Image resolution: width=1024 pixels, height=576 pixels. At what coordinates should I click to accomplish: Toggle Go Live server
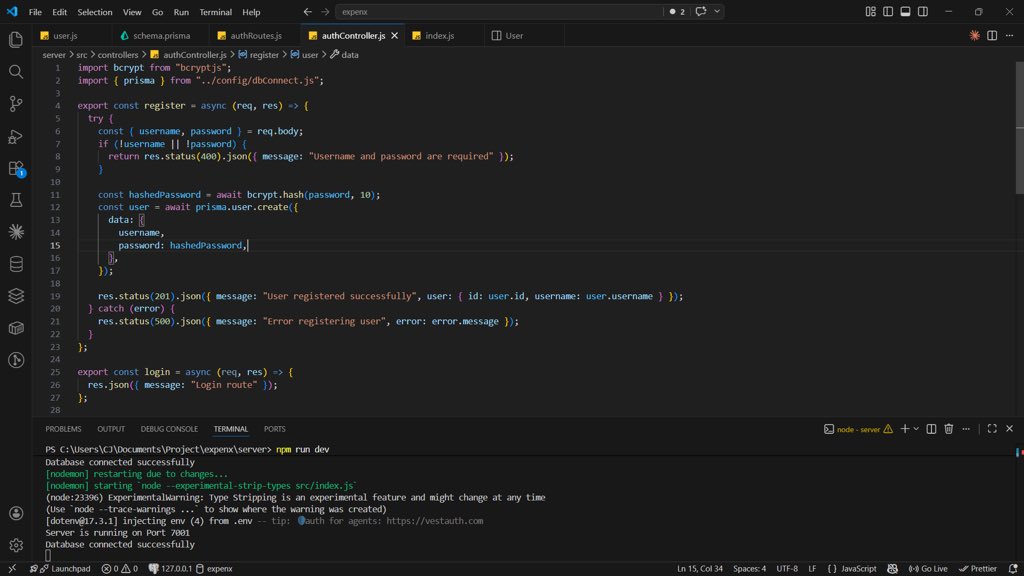[x=927, y=569]
